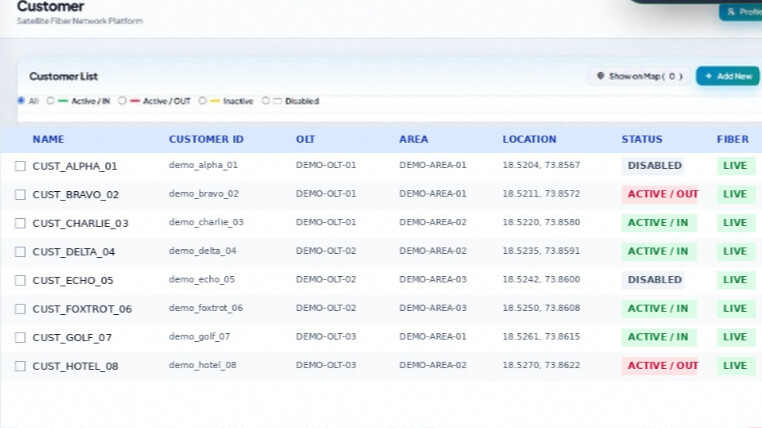
Task: Click the AREA column header
Action: pos(414,139)
